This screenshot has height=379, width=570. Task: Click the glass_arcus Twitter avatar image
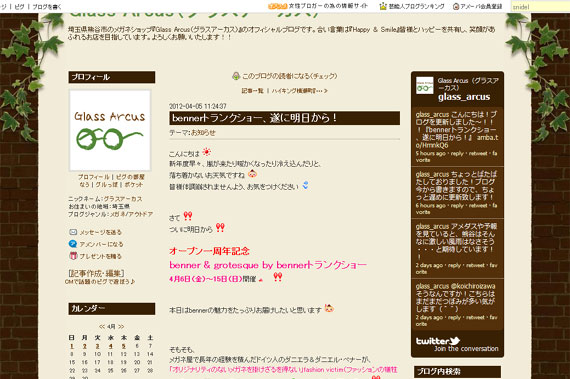click(425, 85)
